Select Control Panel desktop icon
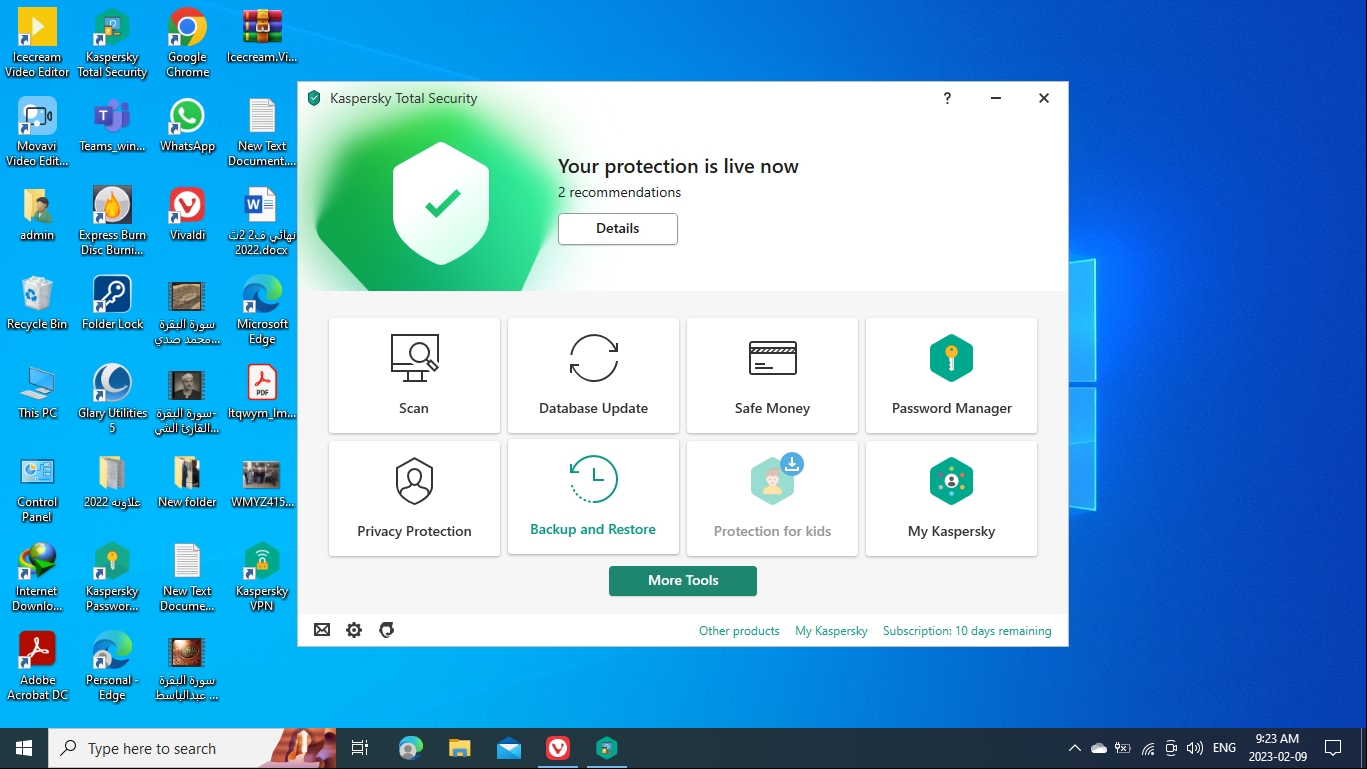The height and width of the screenshot is (769, 1367). coord(37,488)
